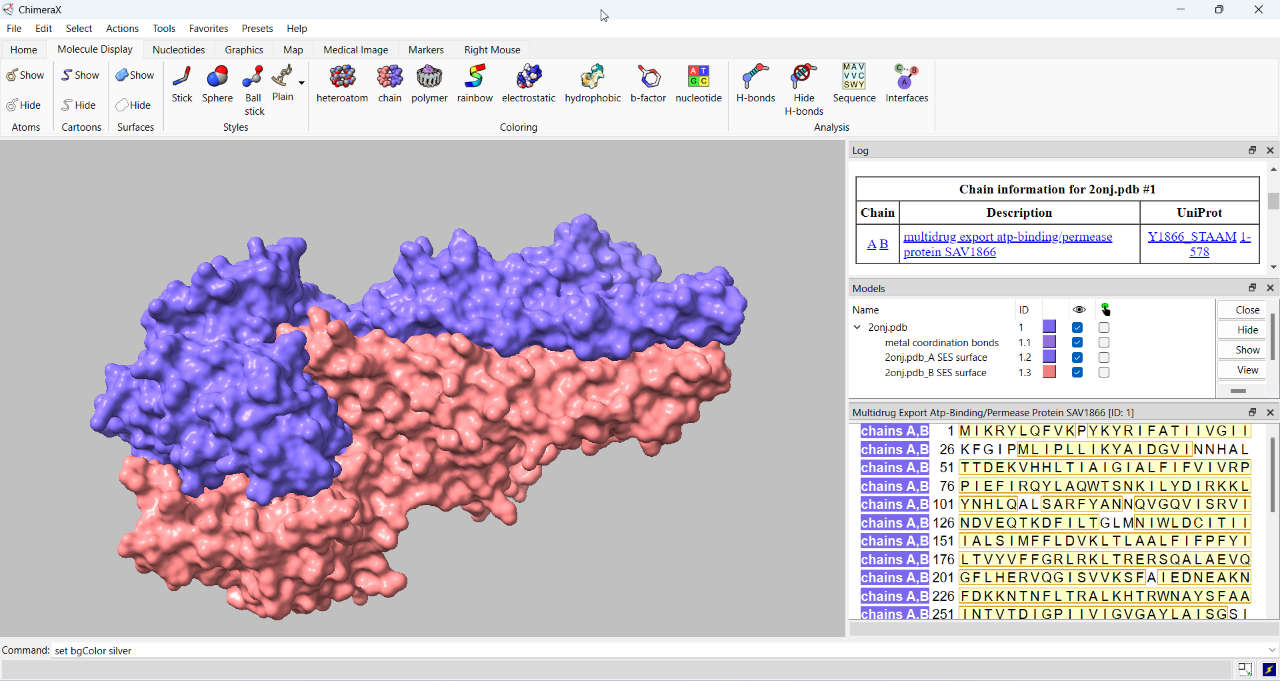Viewport: 1280px width, 681px height.
Task: Uncheck visibility for 2onj.pdb_A SES surface
Action: click(x=1077, y=357)
